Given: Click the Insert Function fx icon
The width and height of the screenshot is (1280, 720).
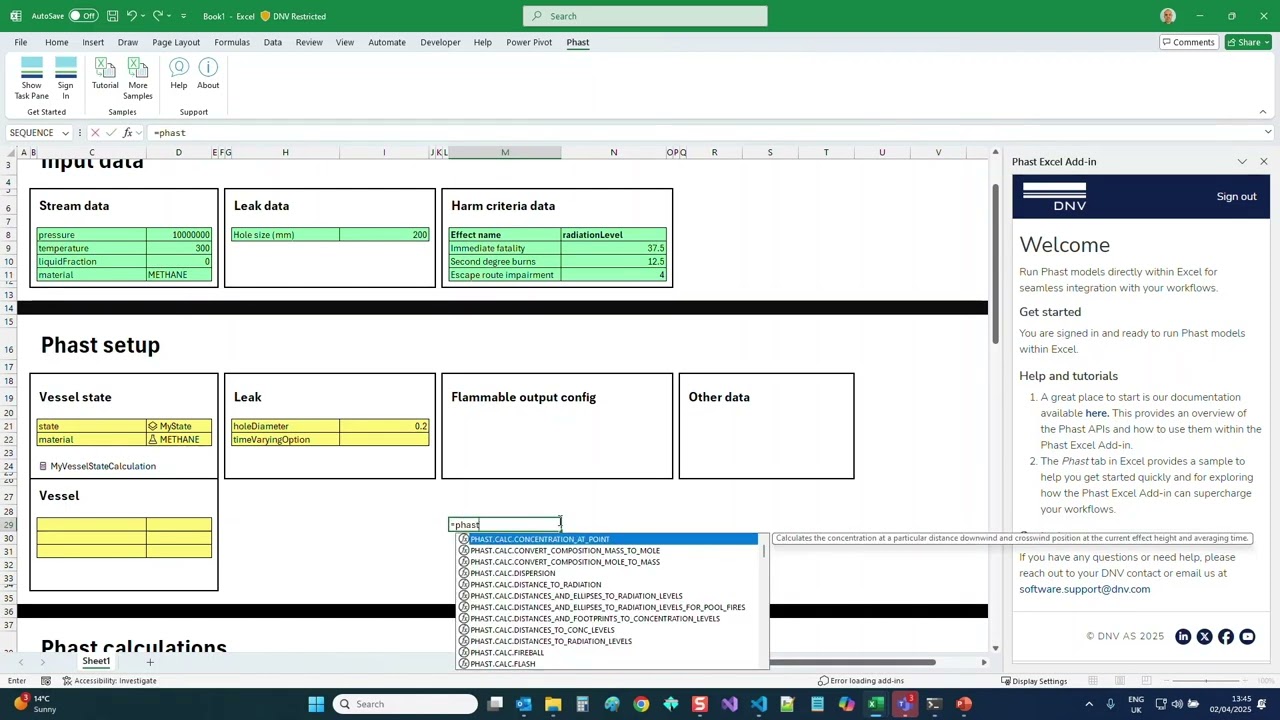Looking at the screenshot, I should (x=127, y=133).
